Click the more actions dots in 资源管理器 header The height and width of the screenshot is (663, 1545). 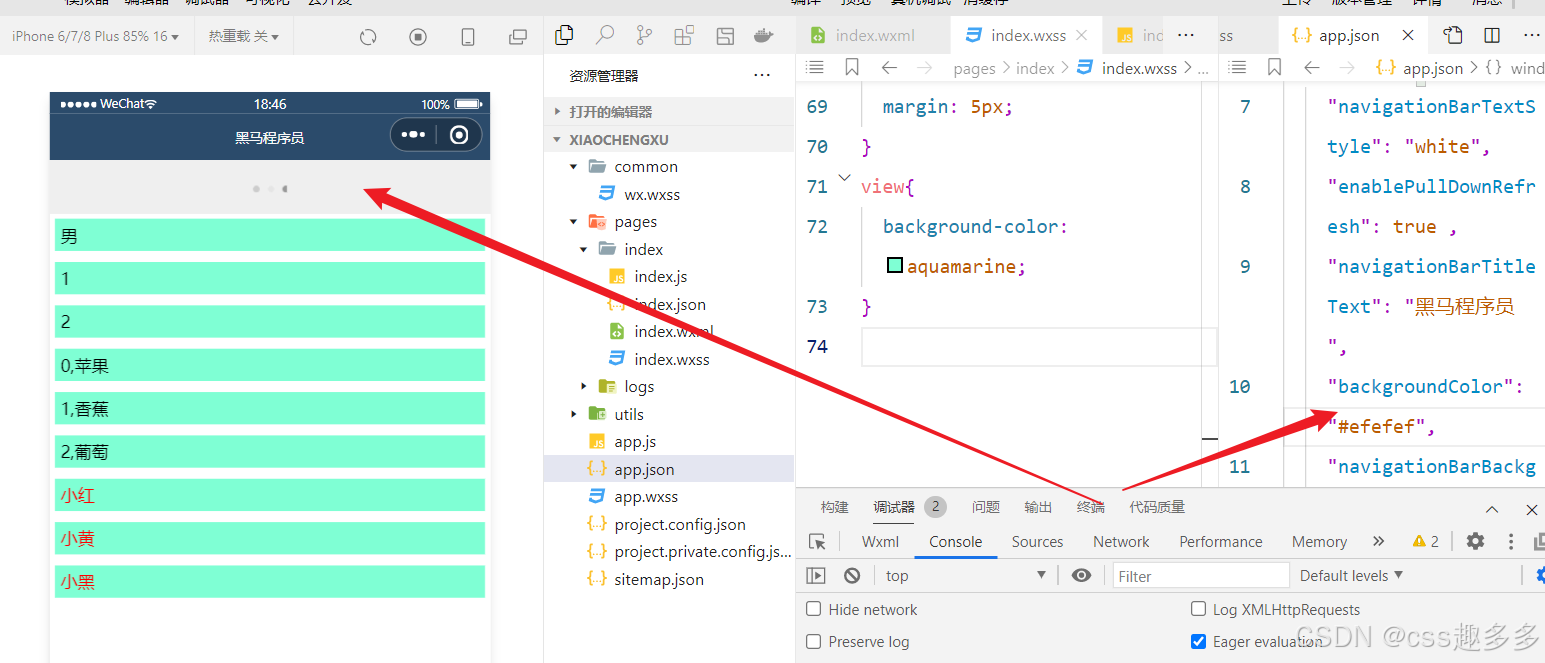(x=762, y=75)
